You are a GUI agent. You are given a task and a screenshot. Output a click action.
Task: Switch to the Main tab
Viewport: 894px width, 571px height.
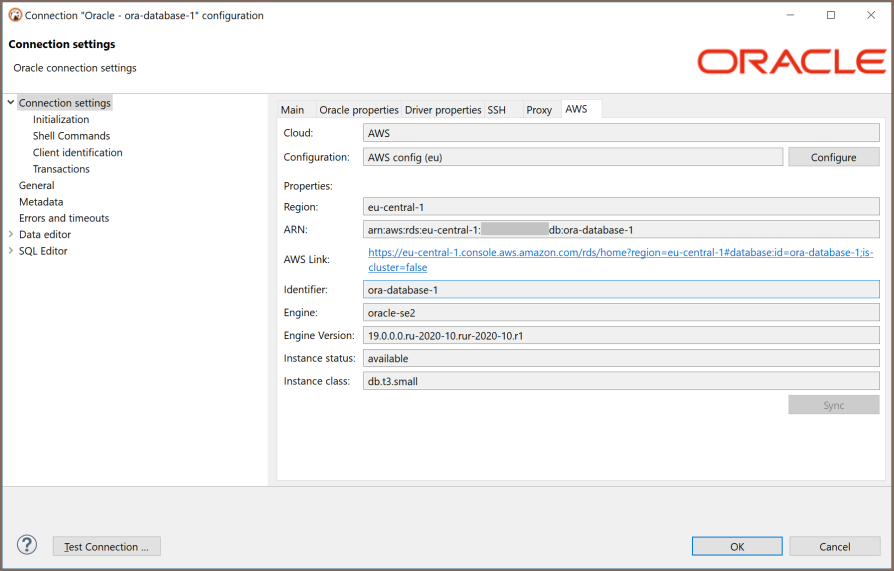coord(292,110)
